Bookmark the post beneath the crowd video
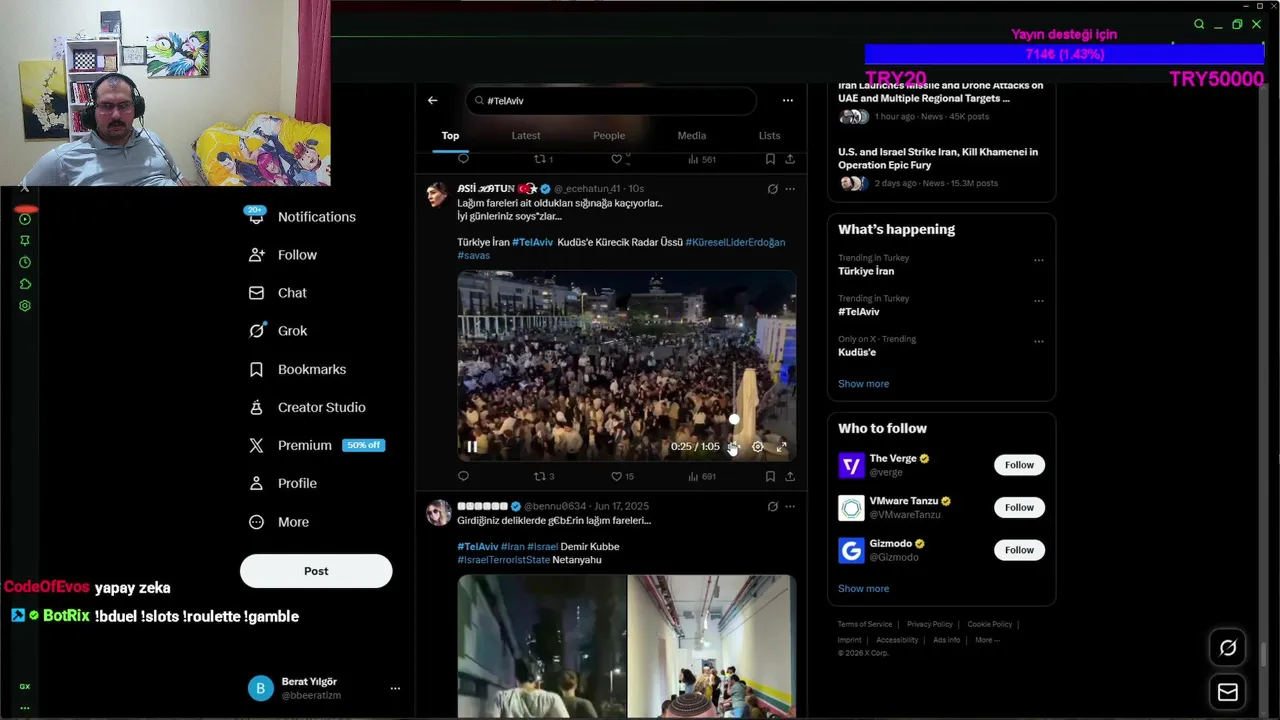 (x=770, y=476)
